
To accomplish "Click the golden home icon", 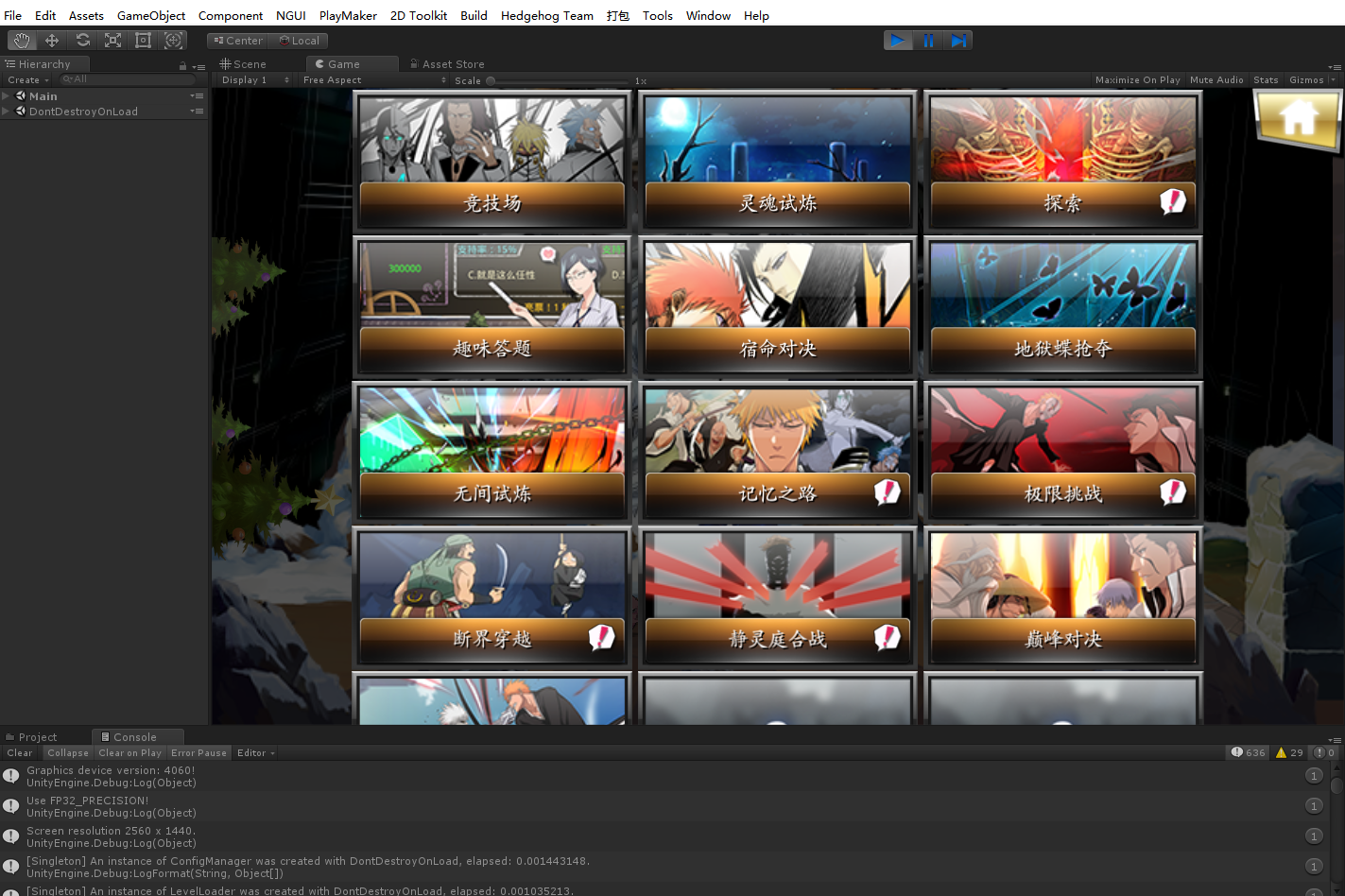I will [x=1298, y=119].
